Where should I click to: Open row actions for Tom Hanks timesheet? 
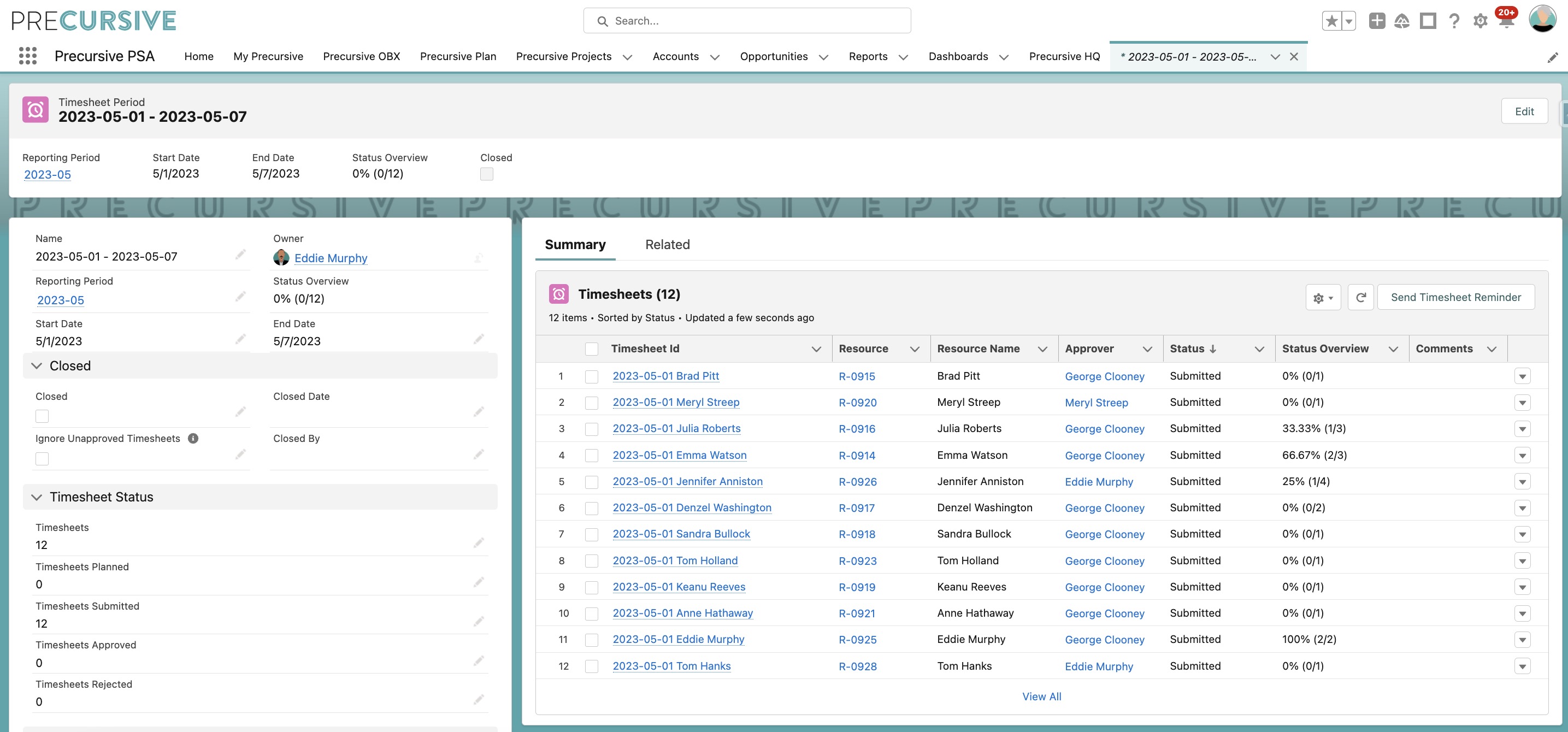pos(1523,666)
